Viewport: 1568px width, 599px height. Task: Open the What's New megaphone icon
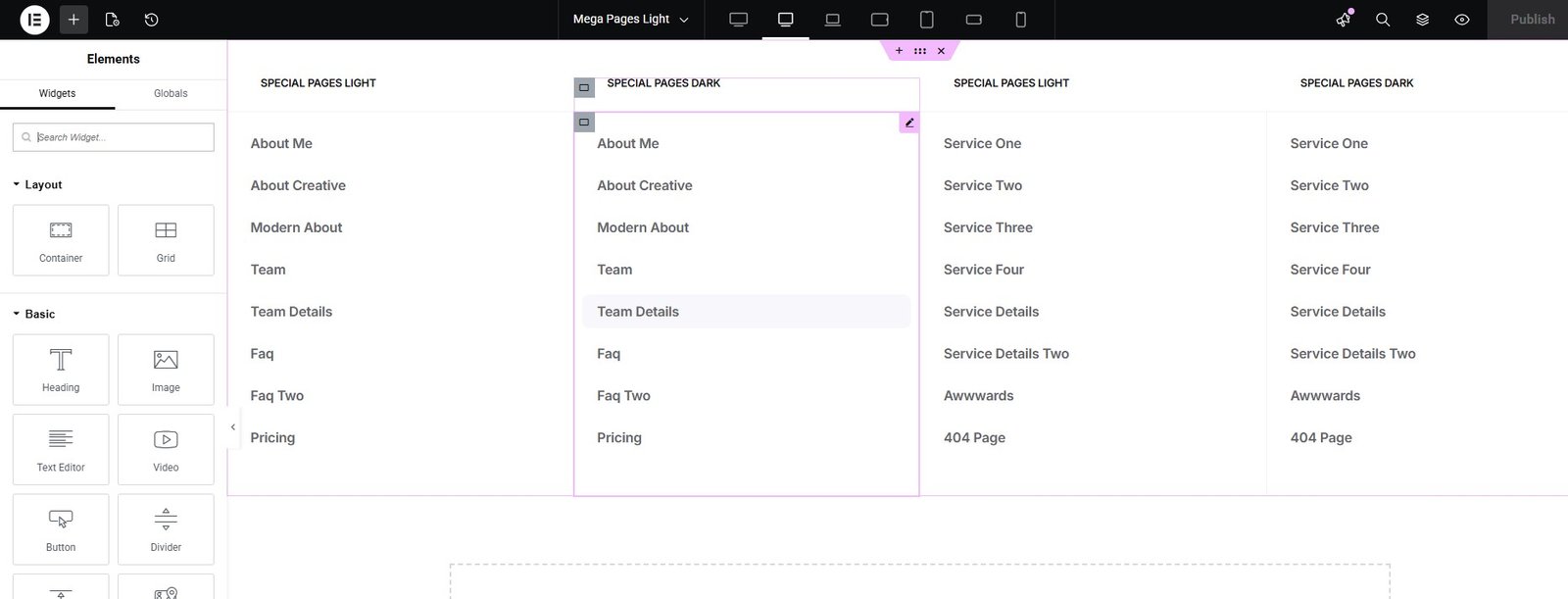[1344, 20]
